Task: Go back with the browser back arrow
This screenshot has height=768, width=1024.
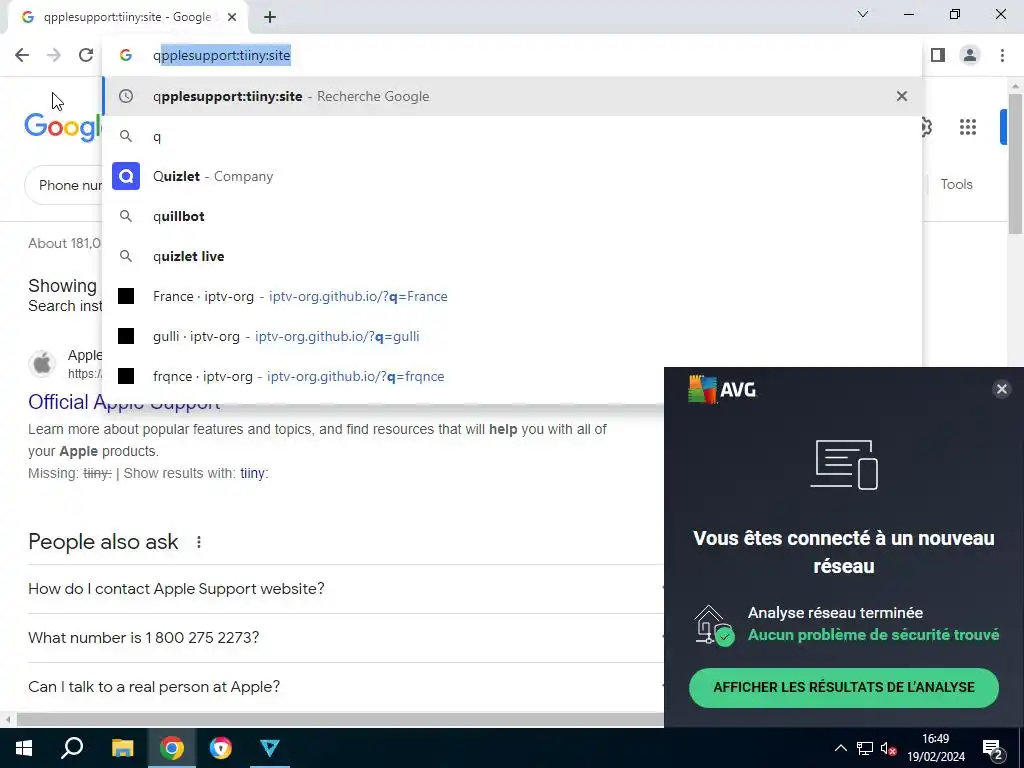Action: point(22,55)
